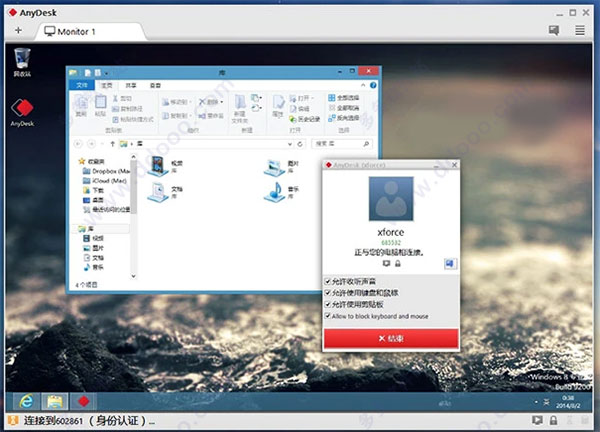Click the 新建文件夹 ribbon icon
Viewport: 600px width, 432px height.
click(240, 109)
